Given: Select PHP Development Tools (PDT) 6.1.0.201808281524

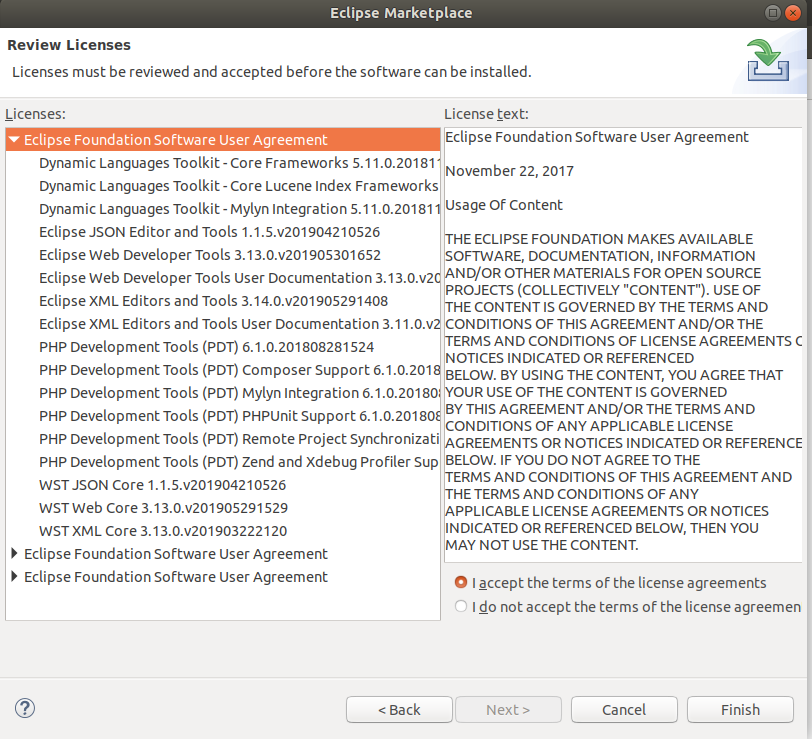Looking at the screenshot, I should (207, 347).
